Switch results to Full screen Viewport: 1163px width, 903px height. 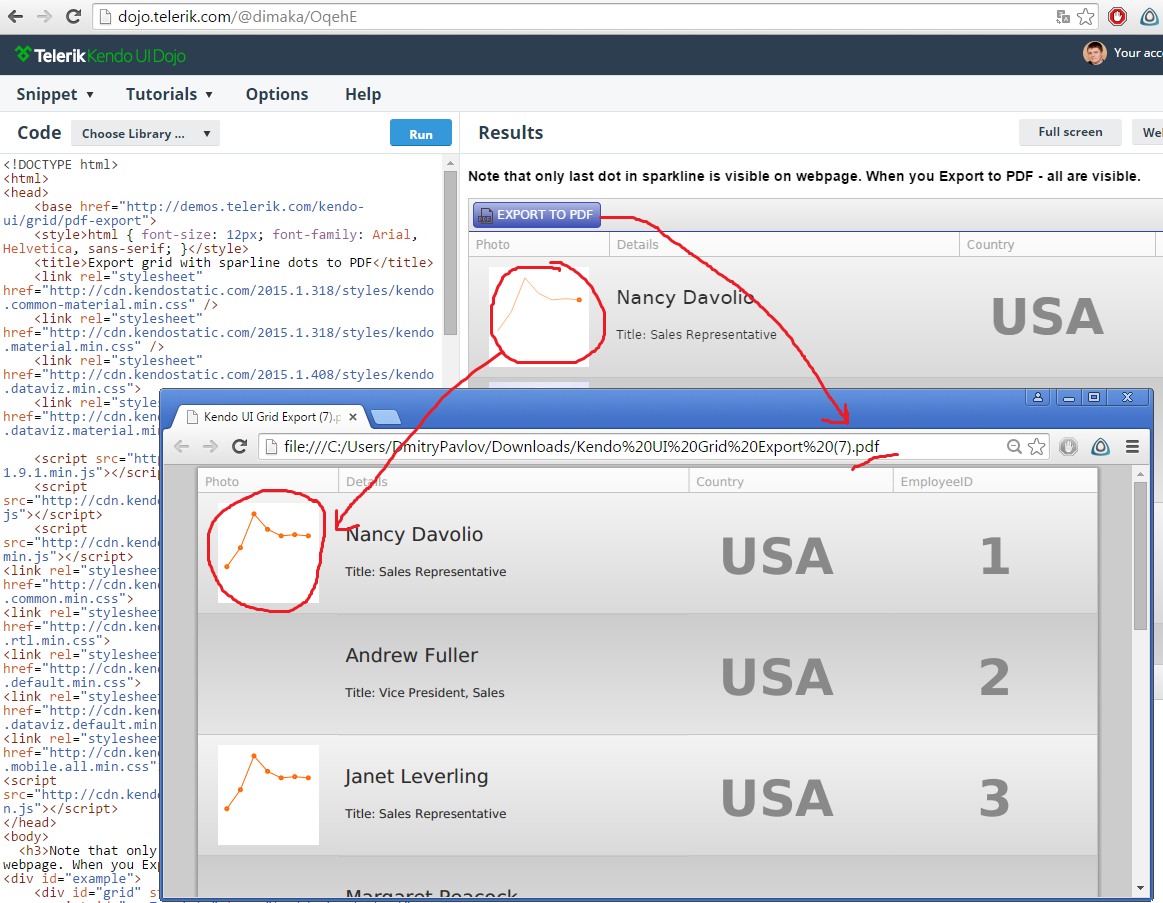pyautogui.click(x=1070, y=132)
